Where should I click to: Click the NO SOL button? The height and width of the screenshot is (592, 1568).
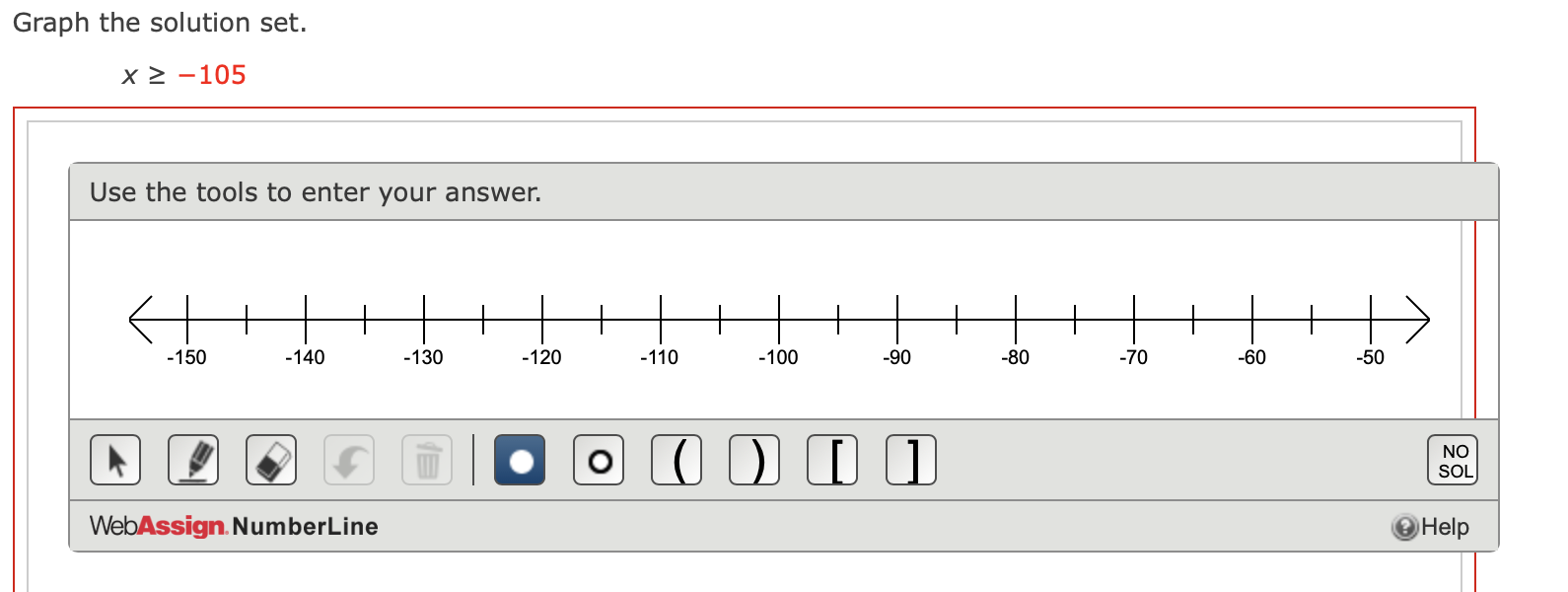1453,459
